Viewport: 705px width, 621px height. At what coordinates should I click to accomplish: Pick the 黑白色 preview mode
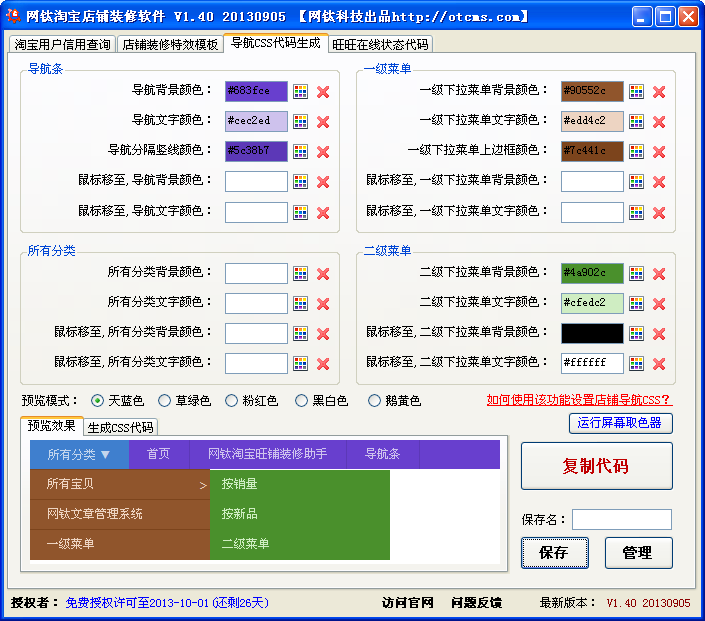(x=301, y=401)
